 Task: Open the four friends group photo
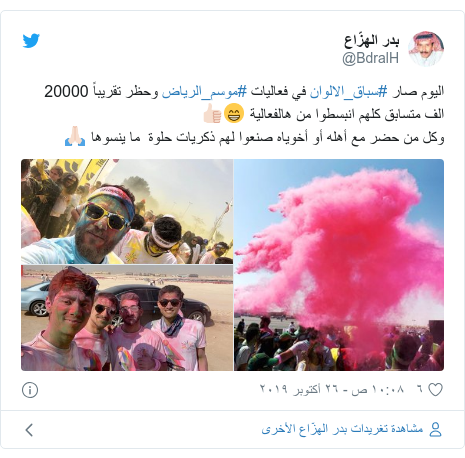click(x=127, y=318)
